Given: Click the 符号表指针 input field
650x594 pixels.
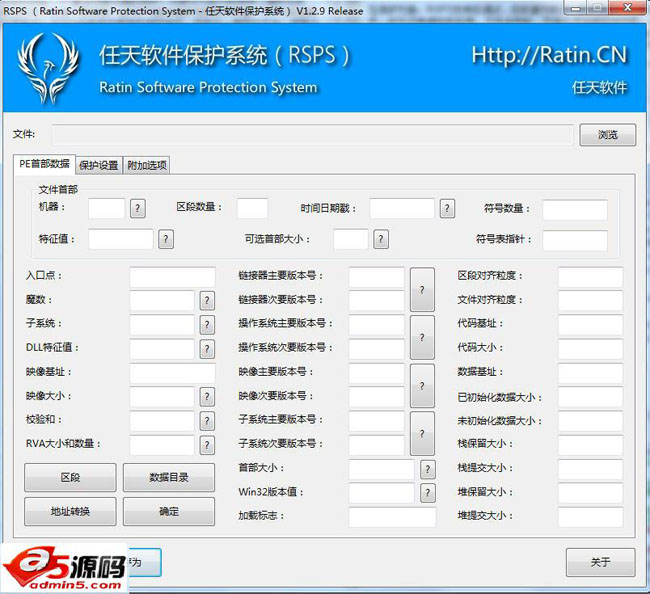Looking at the screenshot, I should (x=575, y=241).
